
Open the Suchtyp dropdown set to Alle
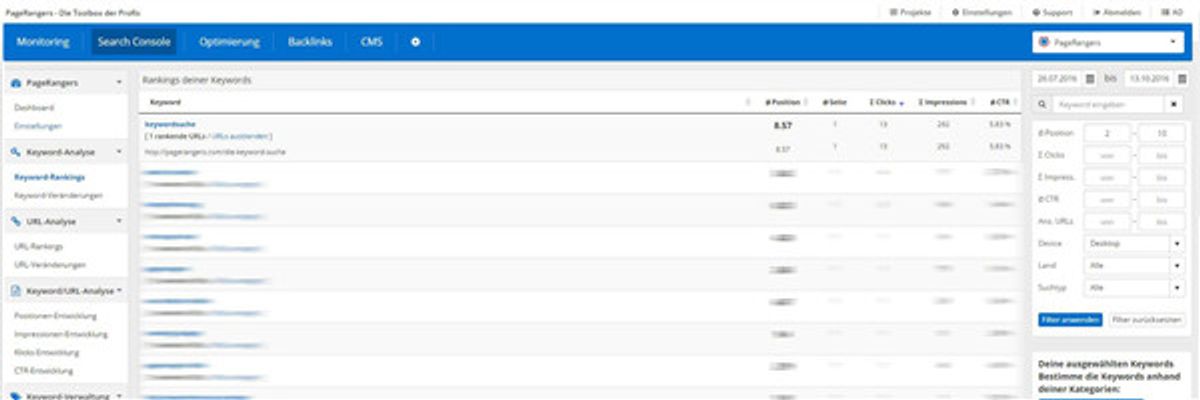coord(1135,287)
